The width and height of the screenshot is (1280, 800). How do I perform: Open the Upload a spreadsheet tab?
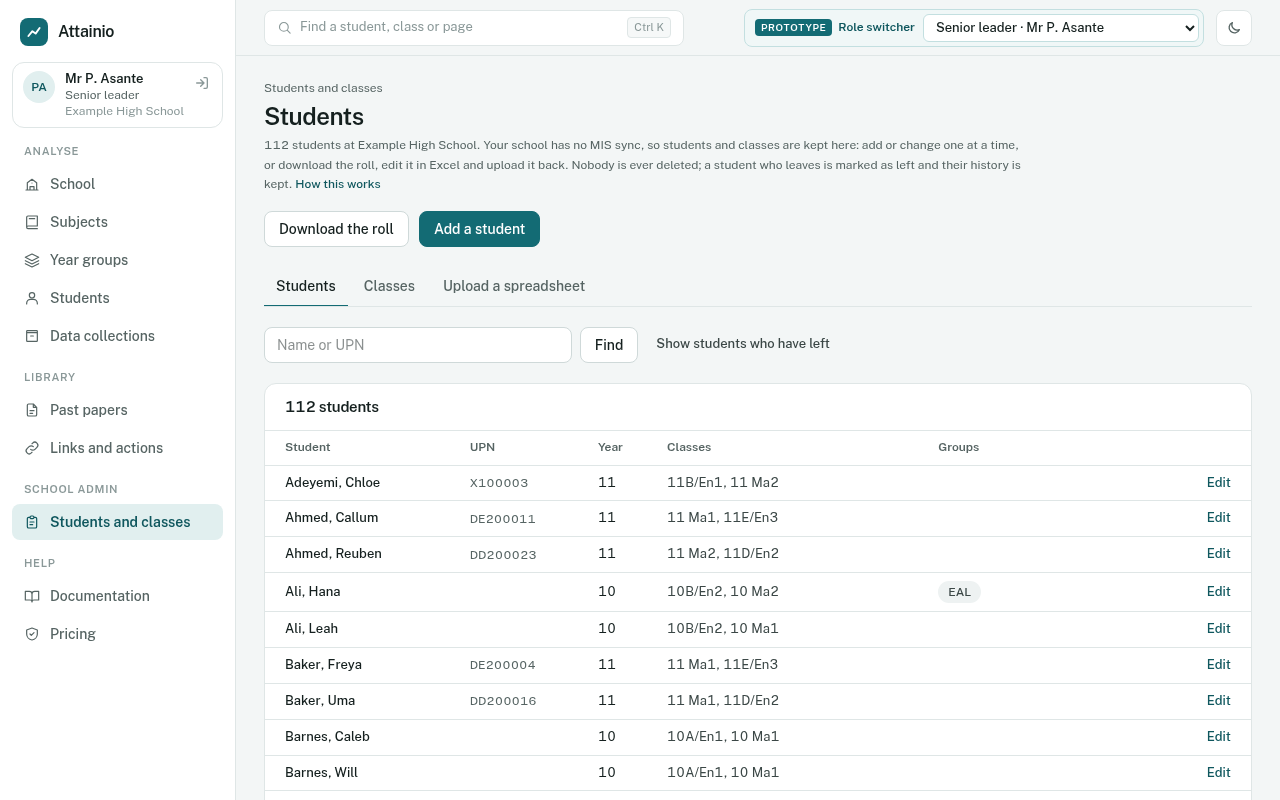(514, 286)
